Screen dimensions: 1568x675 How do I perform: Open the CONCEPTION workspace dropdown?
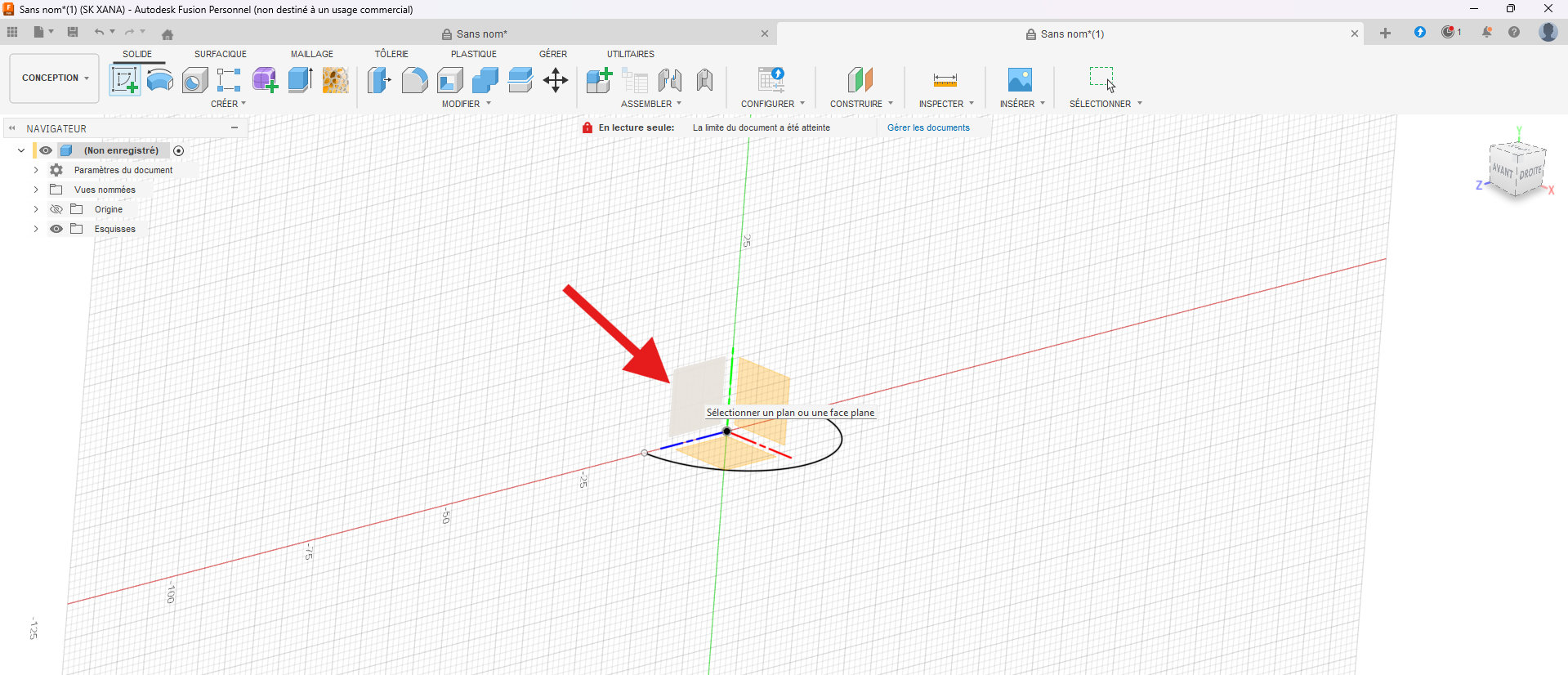(x=55, y=78)
